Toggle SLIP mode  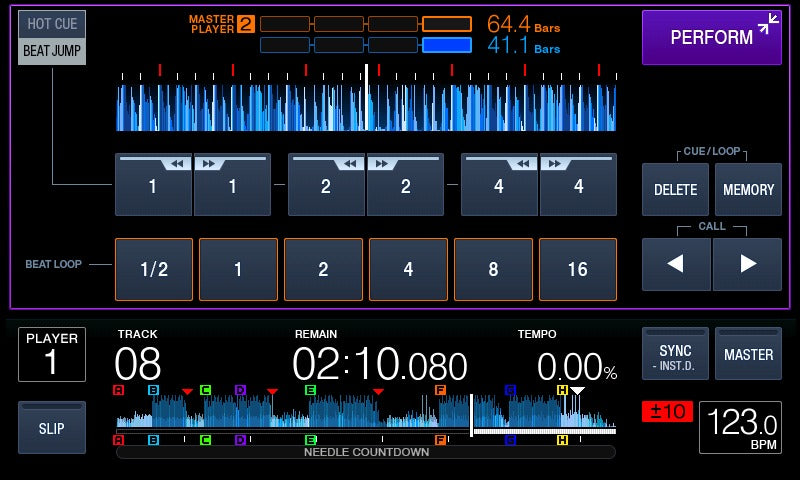52,428
